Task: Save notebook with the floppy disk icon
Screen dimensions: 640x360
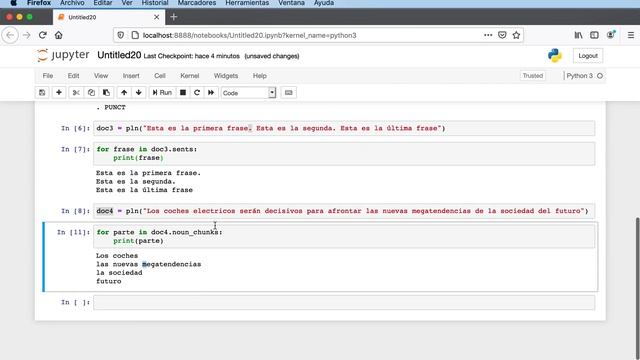Action: 42,93
